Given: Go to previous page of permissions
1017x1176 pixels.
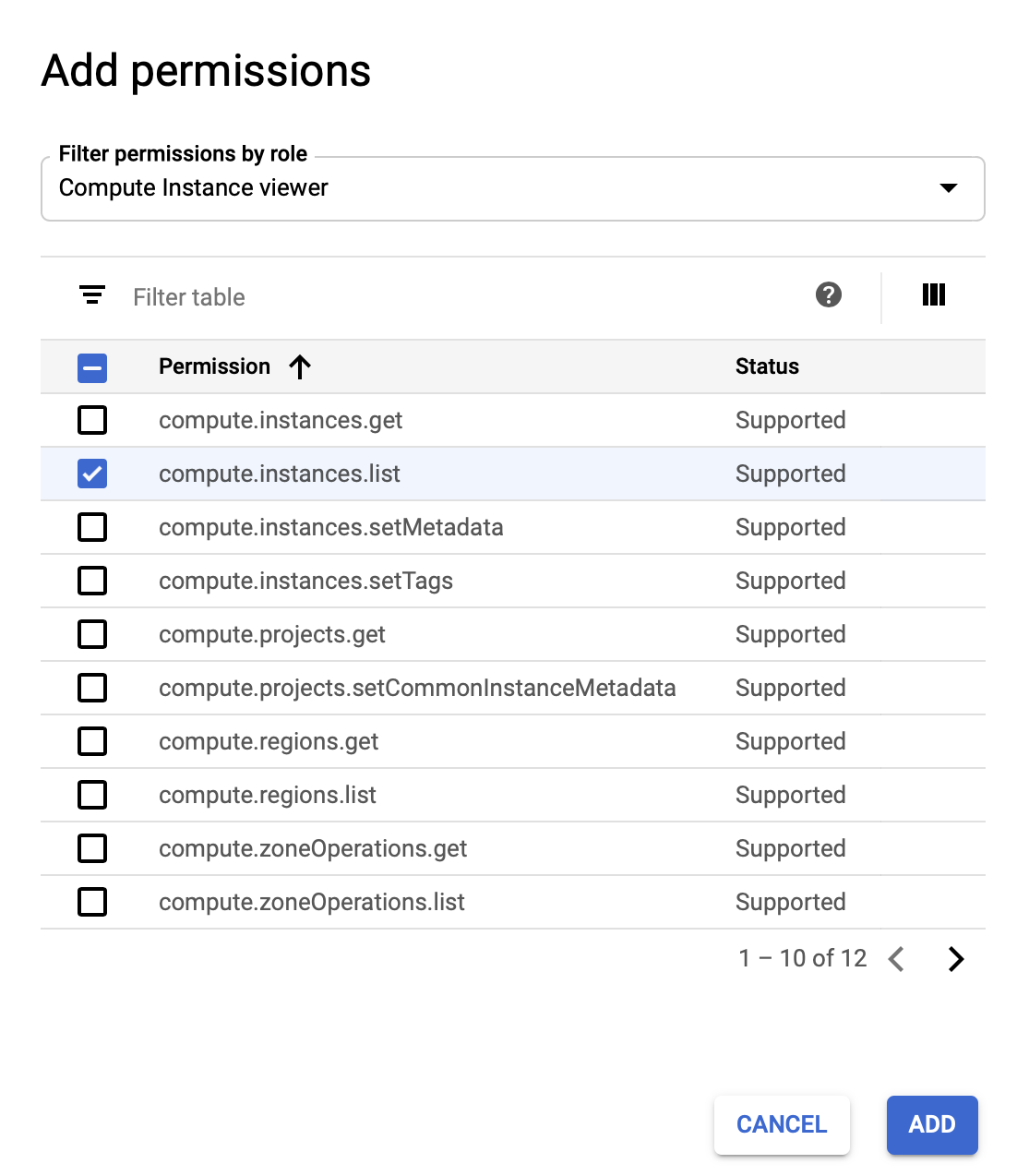Looking at the screenshot, I should click(896, 959).
